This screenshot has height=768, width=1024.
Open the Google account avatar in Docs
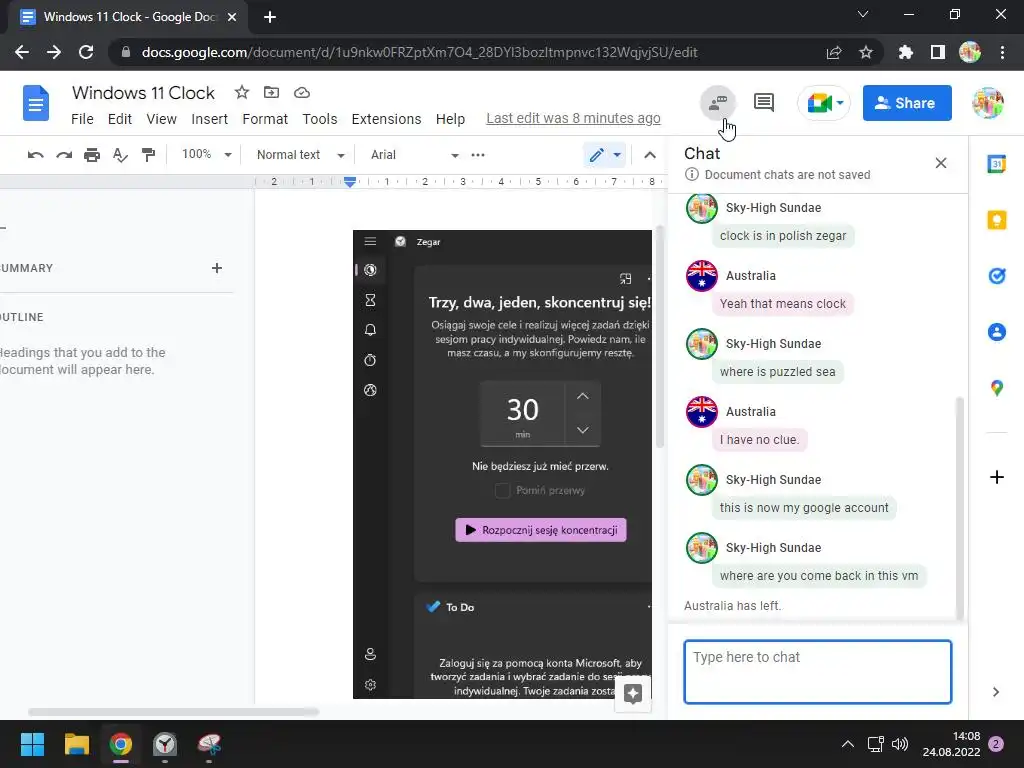(987, 103)
